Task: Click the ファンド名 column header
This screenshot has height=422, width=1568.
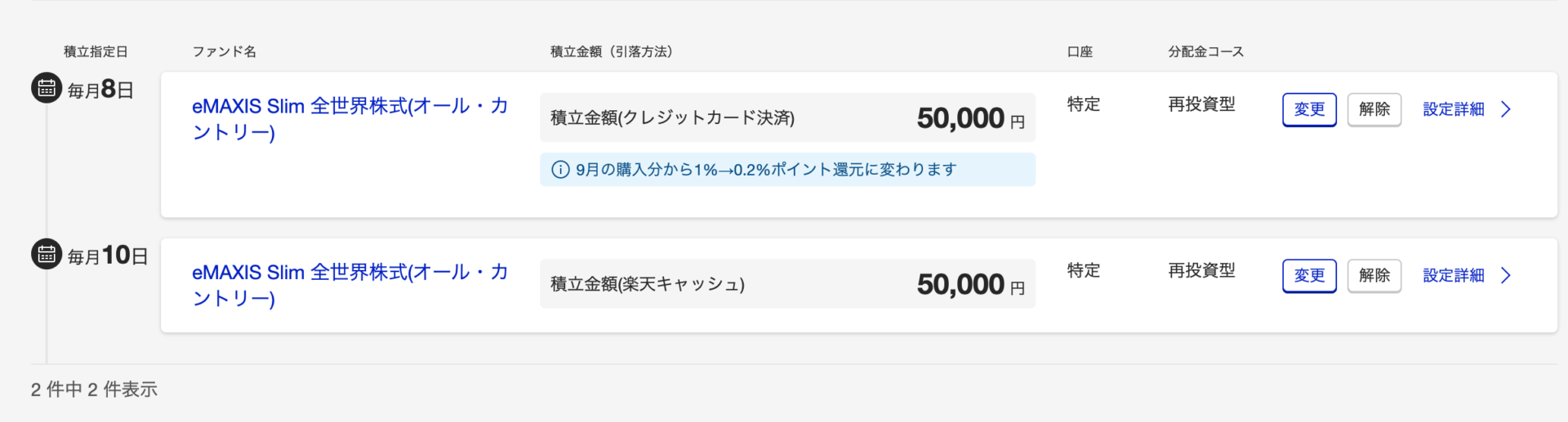Action: (x=224, y=51)
